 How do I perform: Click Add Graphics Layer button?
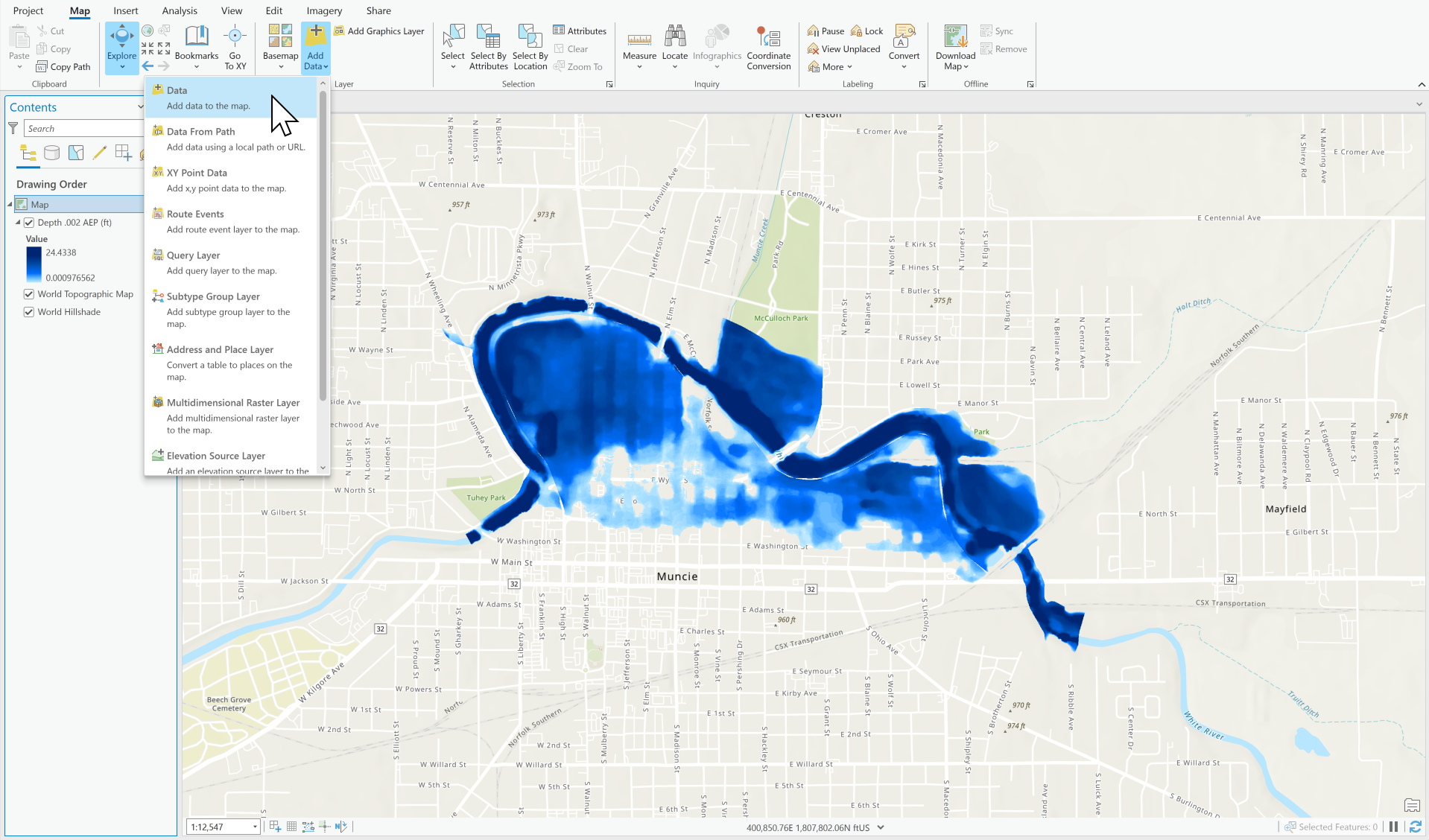(379, 31)
